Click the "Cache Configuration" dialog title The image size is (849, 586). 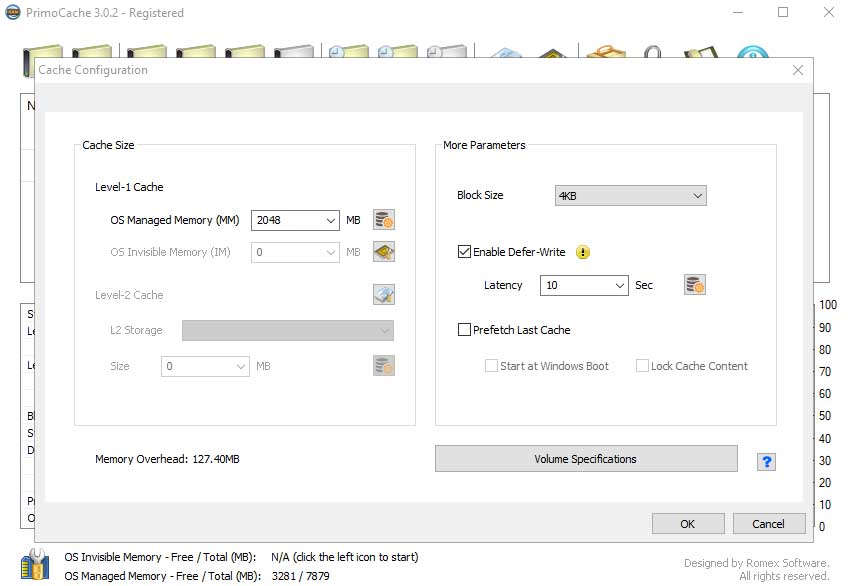coord(93,70)
